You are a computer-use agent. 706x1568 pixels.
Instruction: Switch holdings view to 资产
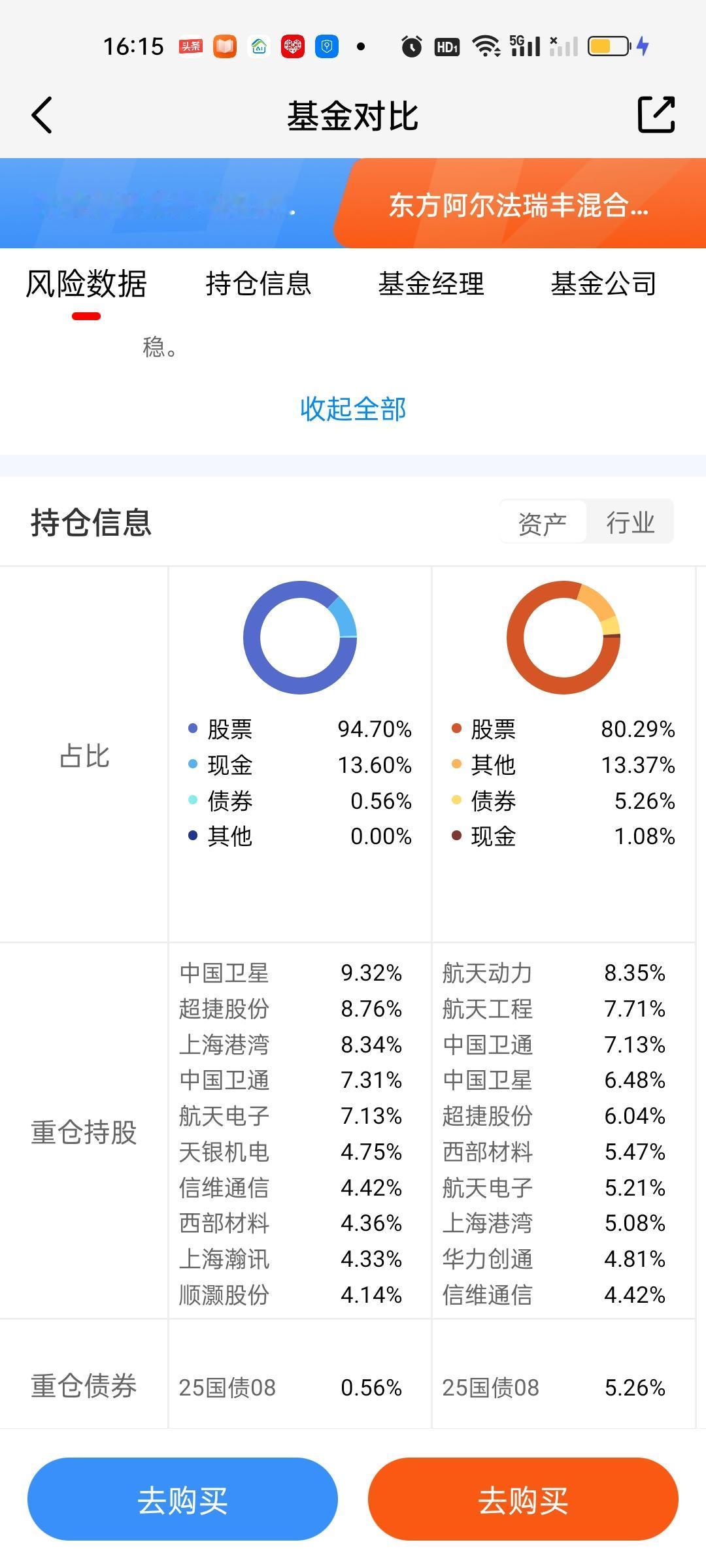point(543,522)
